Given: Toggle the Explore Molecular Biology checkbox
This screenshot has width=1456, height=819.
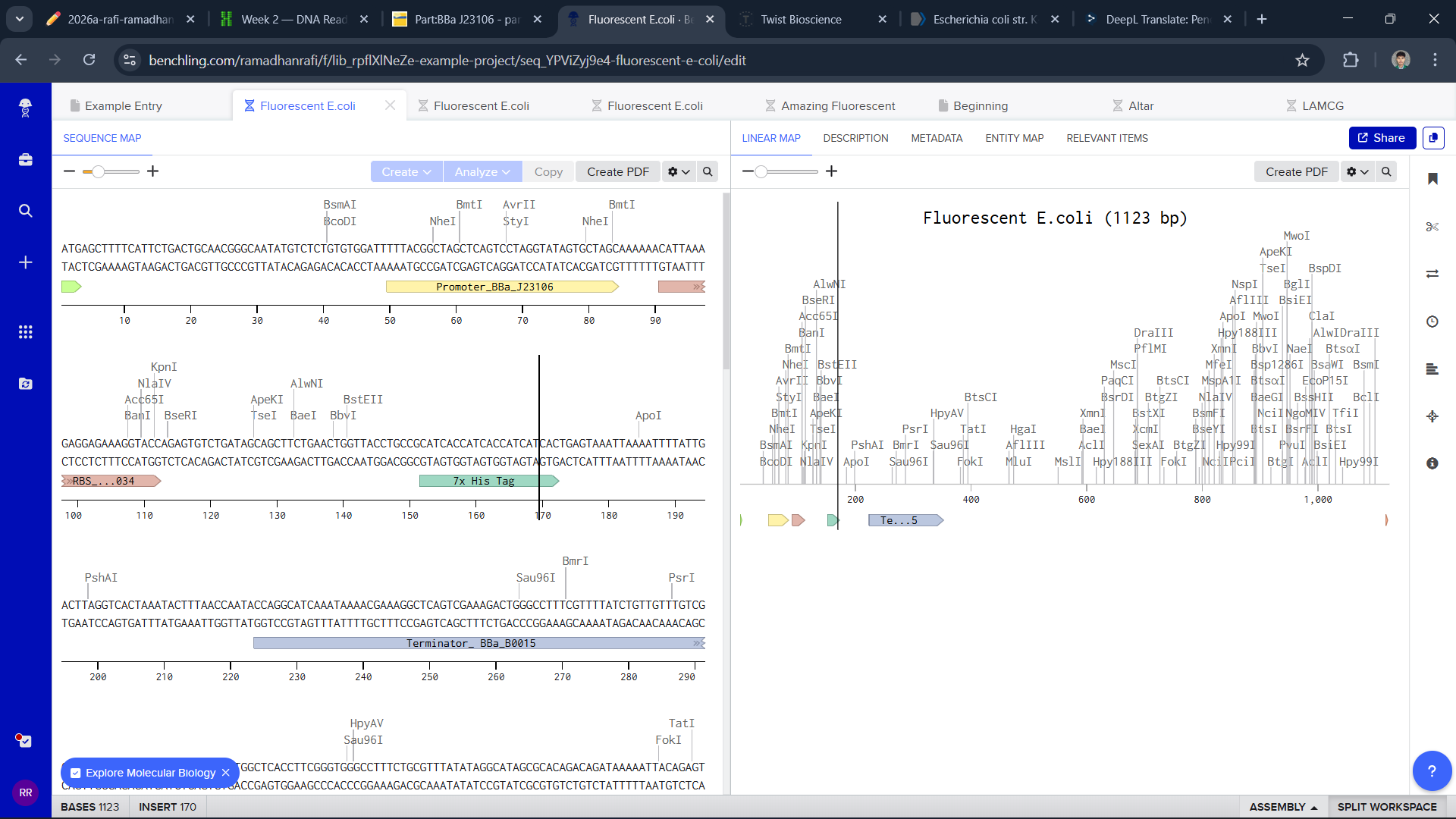Looking at the screenshot, I should tap(76, 773).
